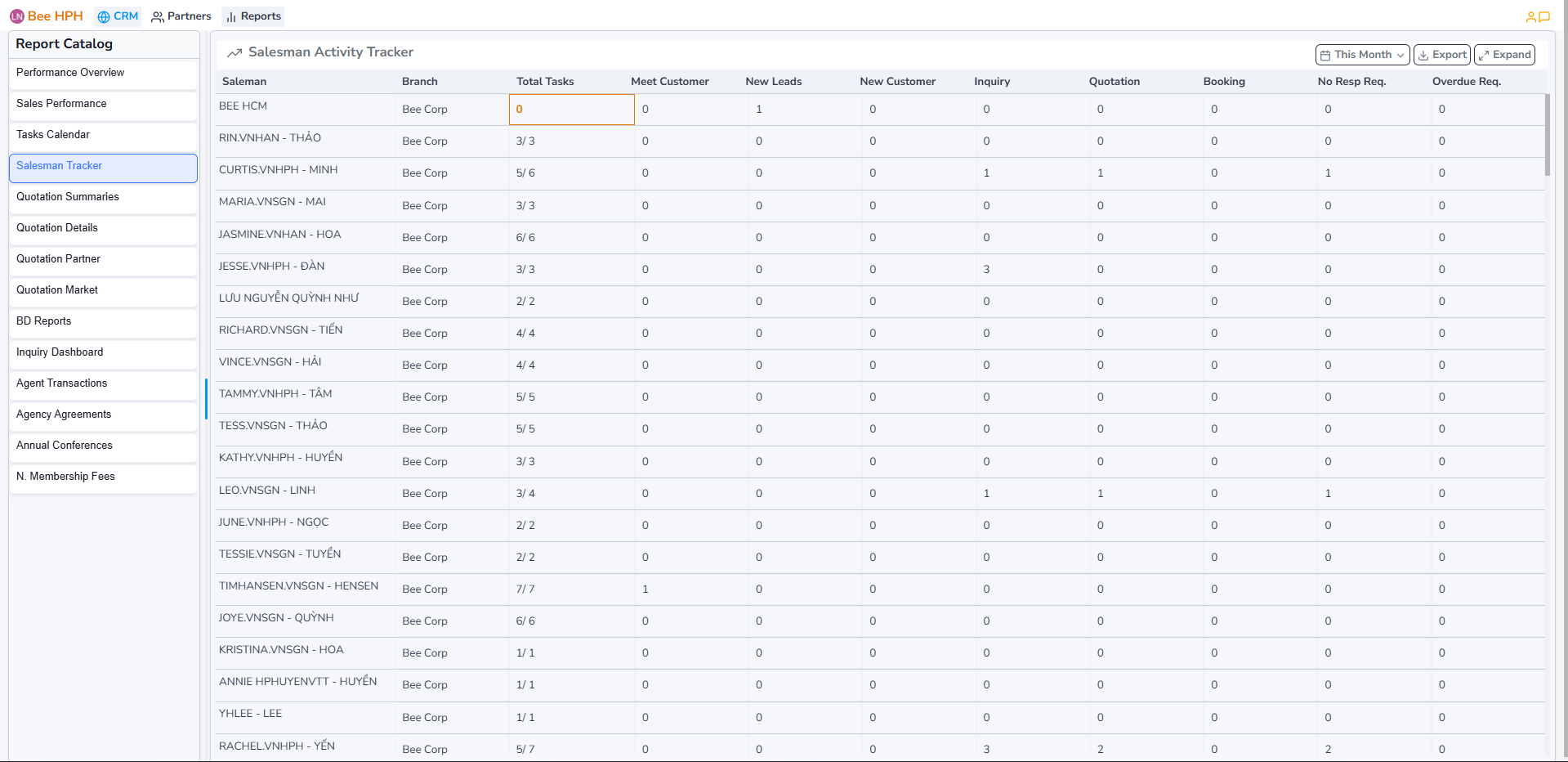This screenshot has width=1568, height=762.
Task: Click the Reports bar-chart icon
Action: tap(231, 16)
